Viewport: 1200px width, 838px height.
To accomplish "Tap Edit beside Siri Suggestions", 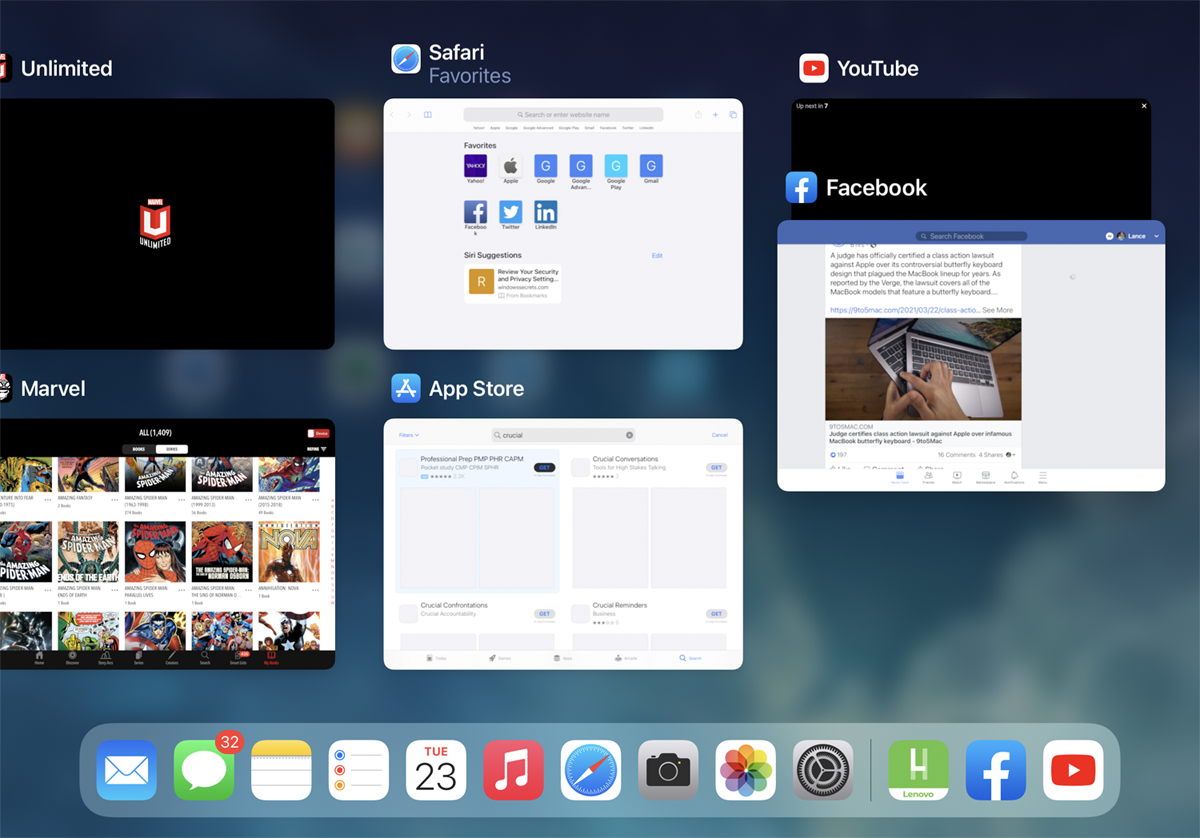I will click(657, 256).
